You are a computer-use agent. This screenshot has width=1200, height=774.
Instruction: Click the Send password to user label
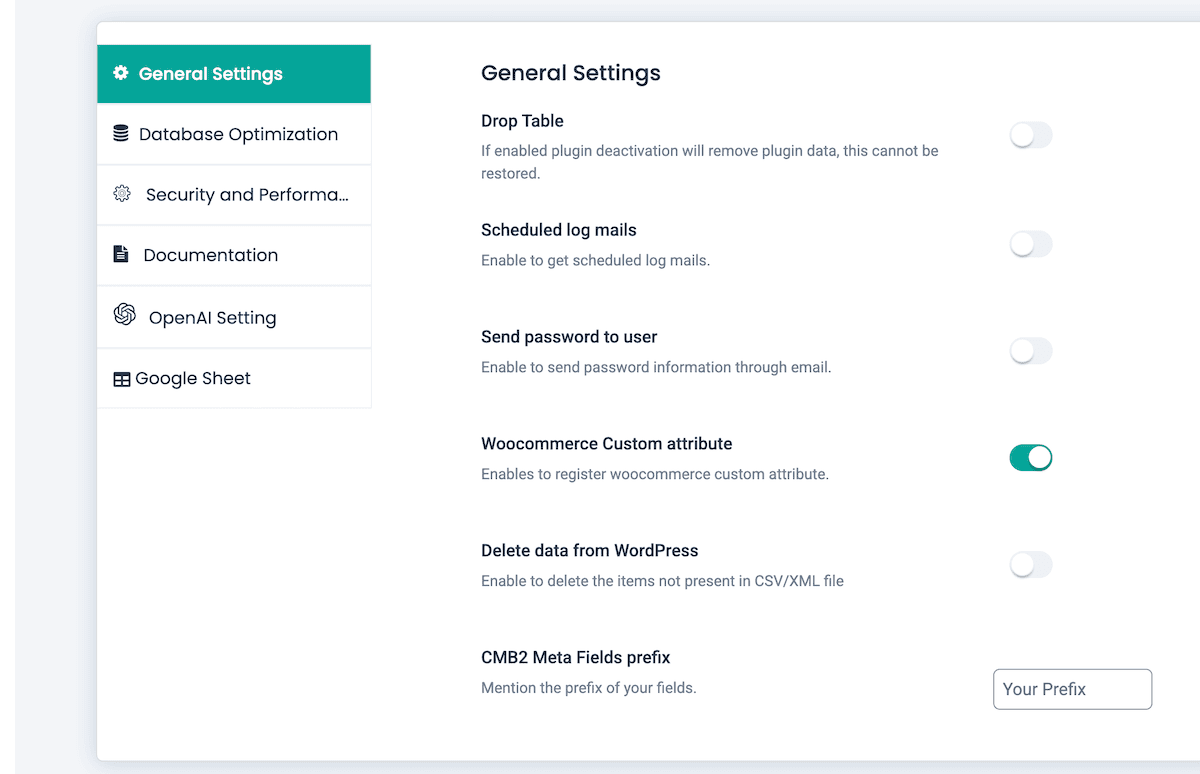(569, 337)
